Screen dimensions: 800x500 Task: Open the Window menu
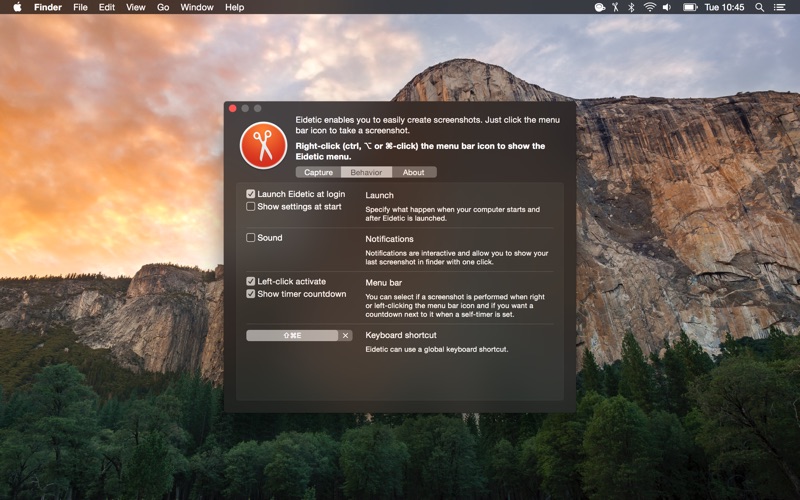click(197, 7)
